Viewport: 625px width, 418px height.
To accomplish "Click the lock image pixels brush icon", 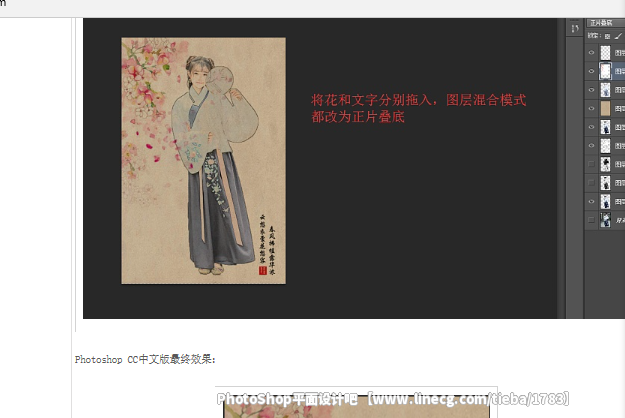I will click(618, 36).
